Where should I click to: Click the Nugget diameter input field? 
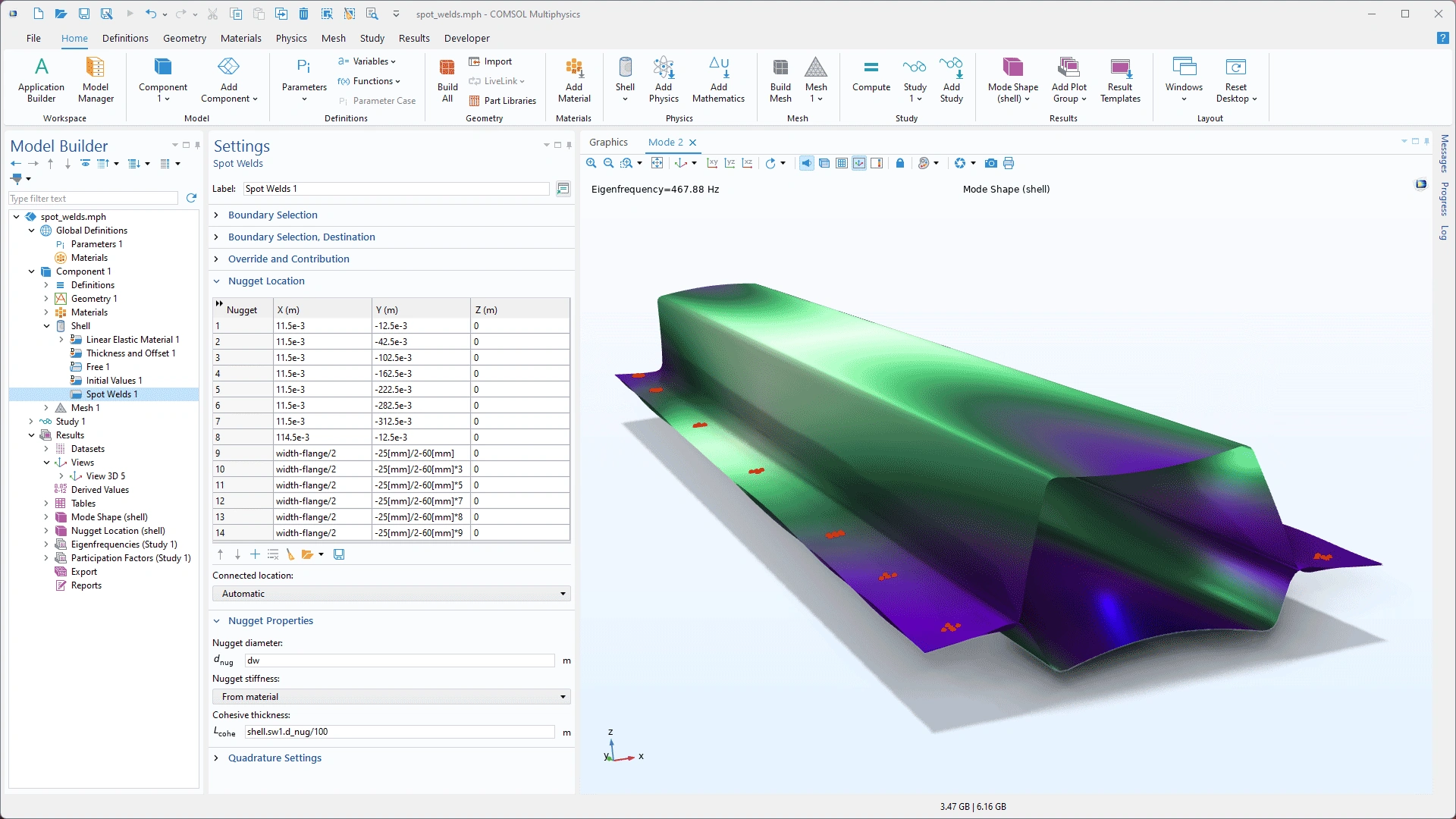[x=400, y=661]
